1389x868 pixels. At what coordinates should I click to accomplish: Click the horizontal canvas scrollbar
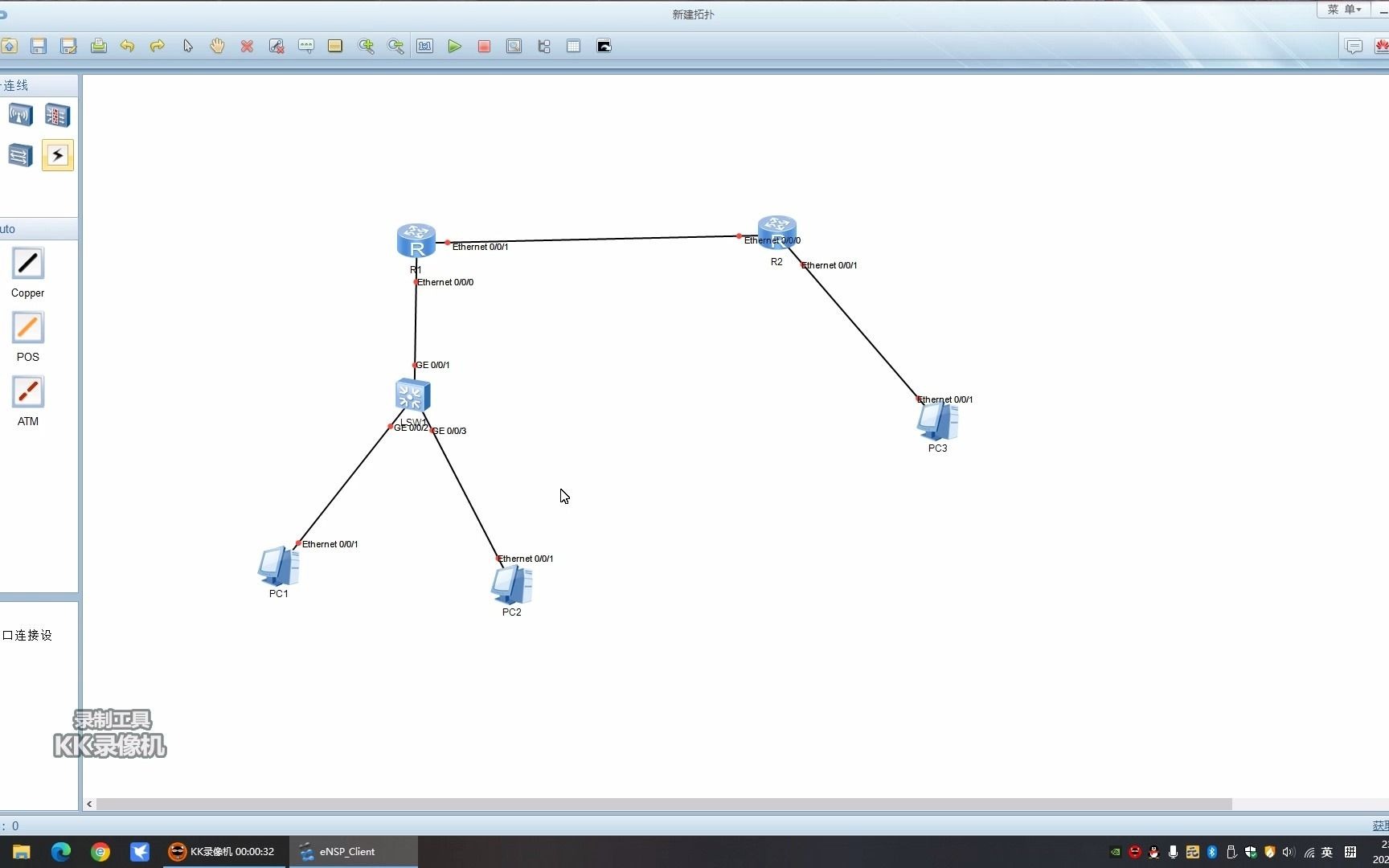[x=664, y=805]
